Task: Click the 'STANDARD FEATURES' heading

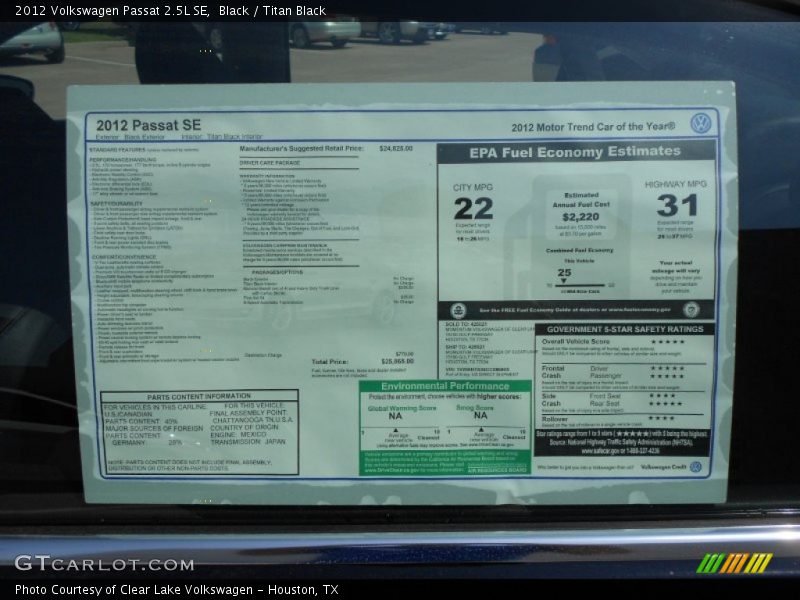Action: (116, 149)
